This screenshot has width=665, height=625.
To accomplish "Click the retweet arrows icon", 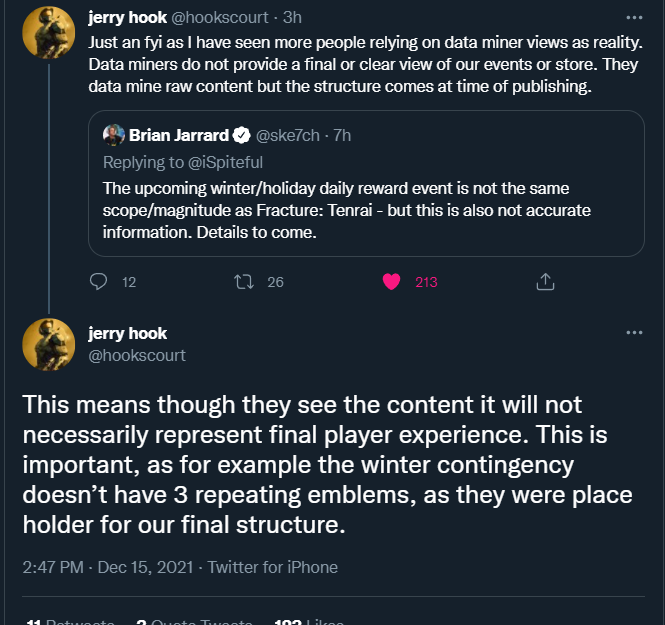I will tap(244, 282).
